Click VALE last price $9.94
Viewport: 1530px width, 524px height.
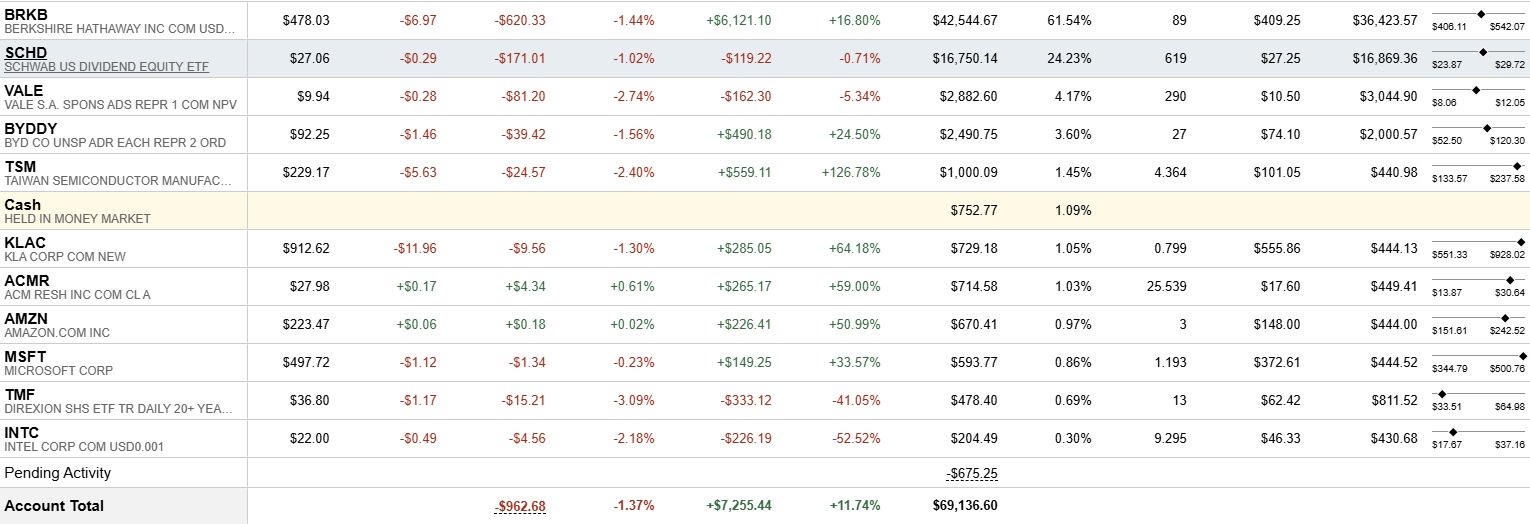point(313,96)
